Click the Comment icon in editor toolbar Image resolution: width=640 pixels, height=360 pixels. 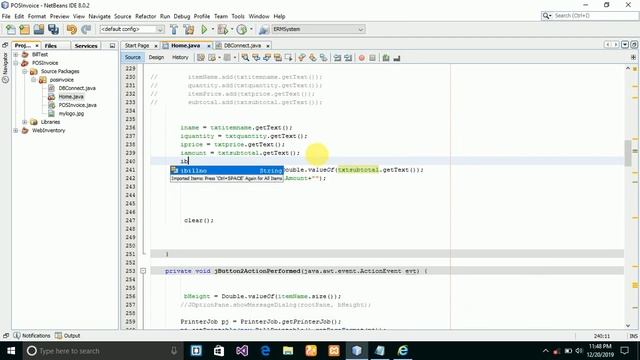(386, 58)
